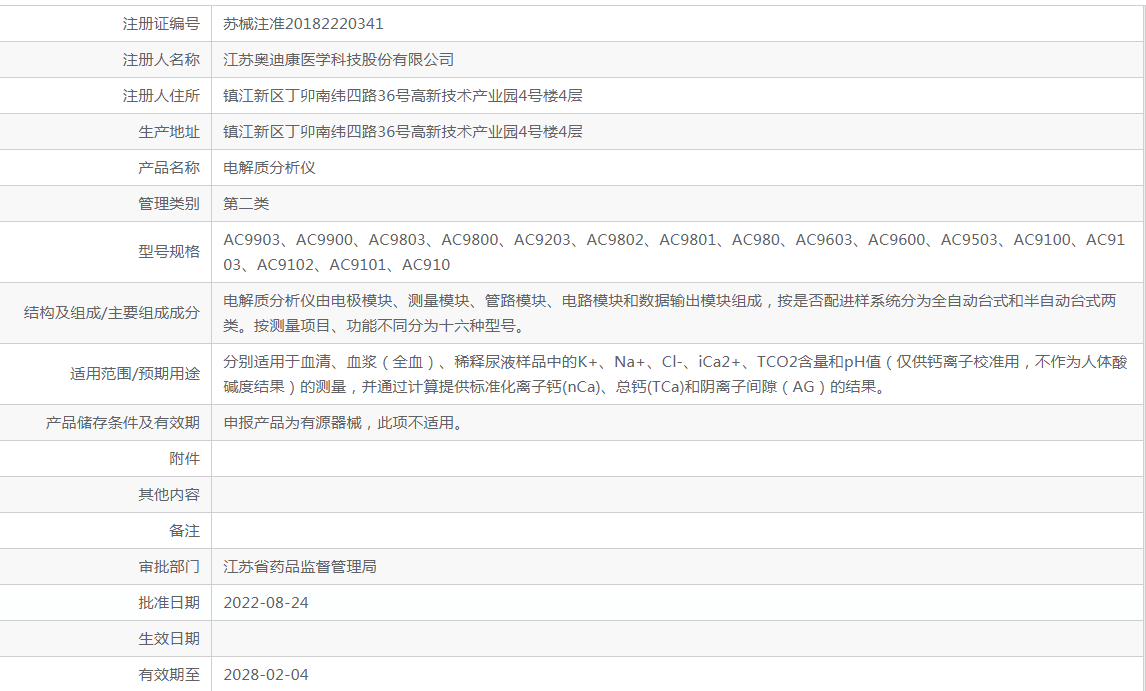Click the label 附件

point(184,458)
